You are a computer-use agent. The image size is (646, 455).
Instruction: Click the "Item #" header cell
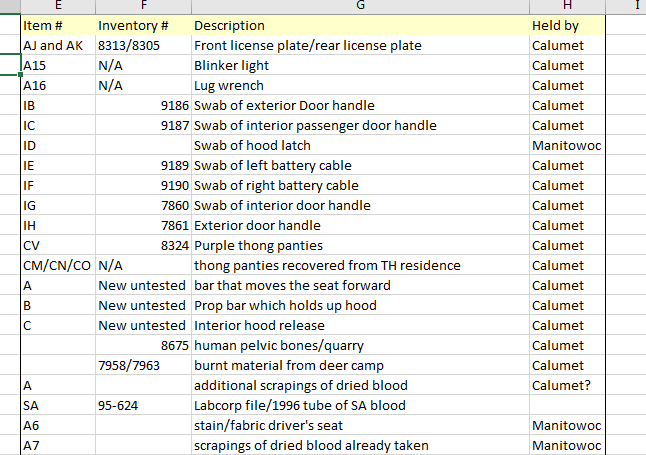pos(42,25)
